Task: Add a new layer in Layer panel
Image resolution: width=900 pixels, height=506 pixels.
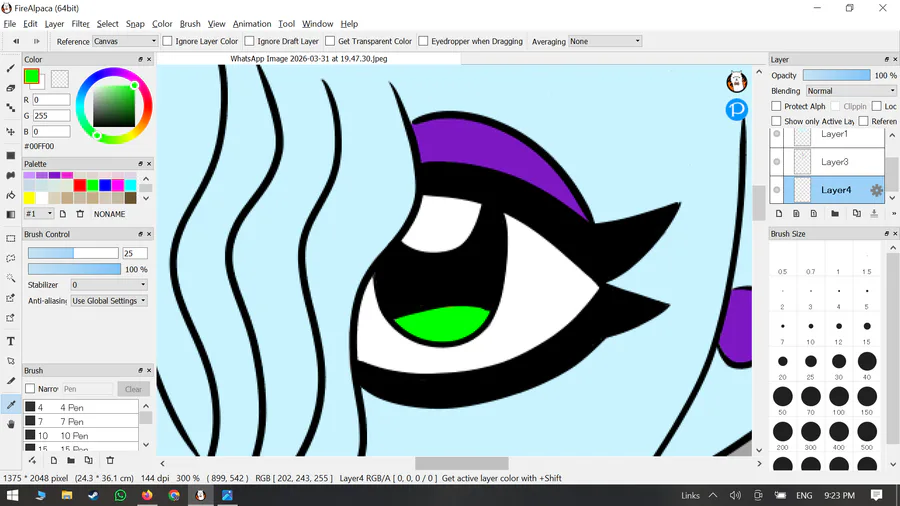Action: coord(779,213)
